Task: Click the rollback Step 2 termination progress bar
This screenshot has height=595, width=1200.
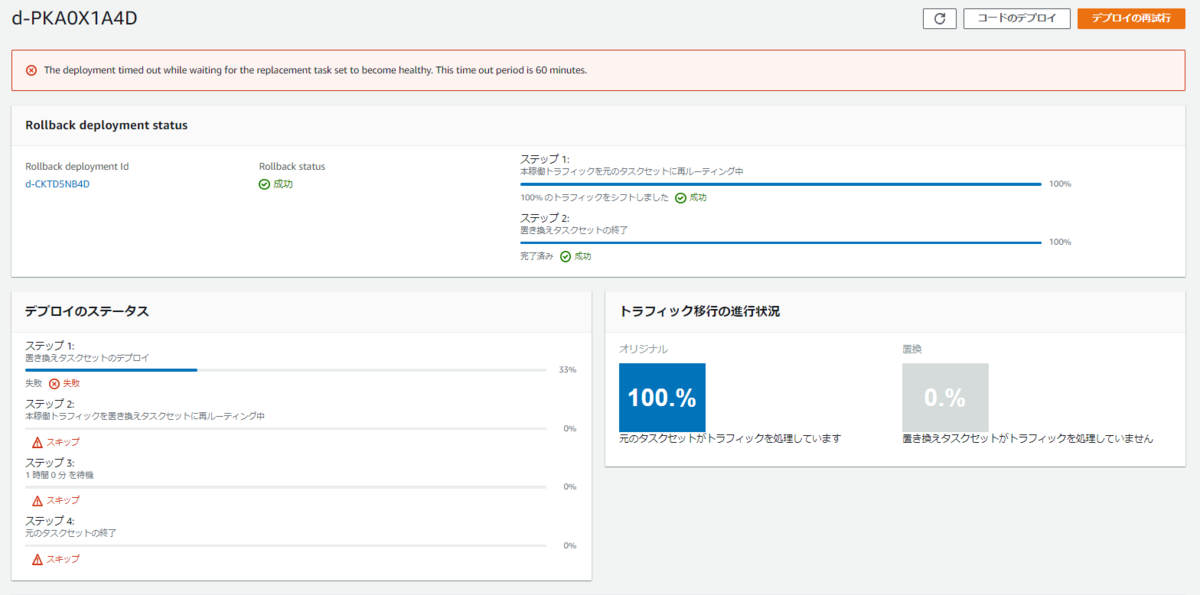Action: tap(780, 242)
